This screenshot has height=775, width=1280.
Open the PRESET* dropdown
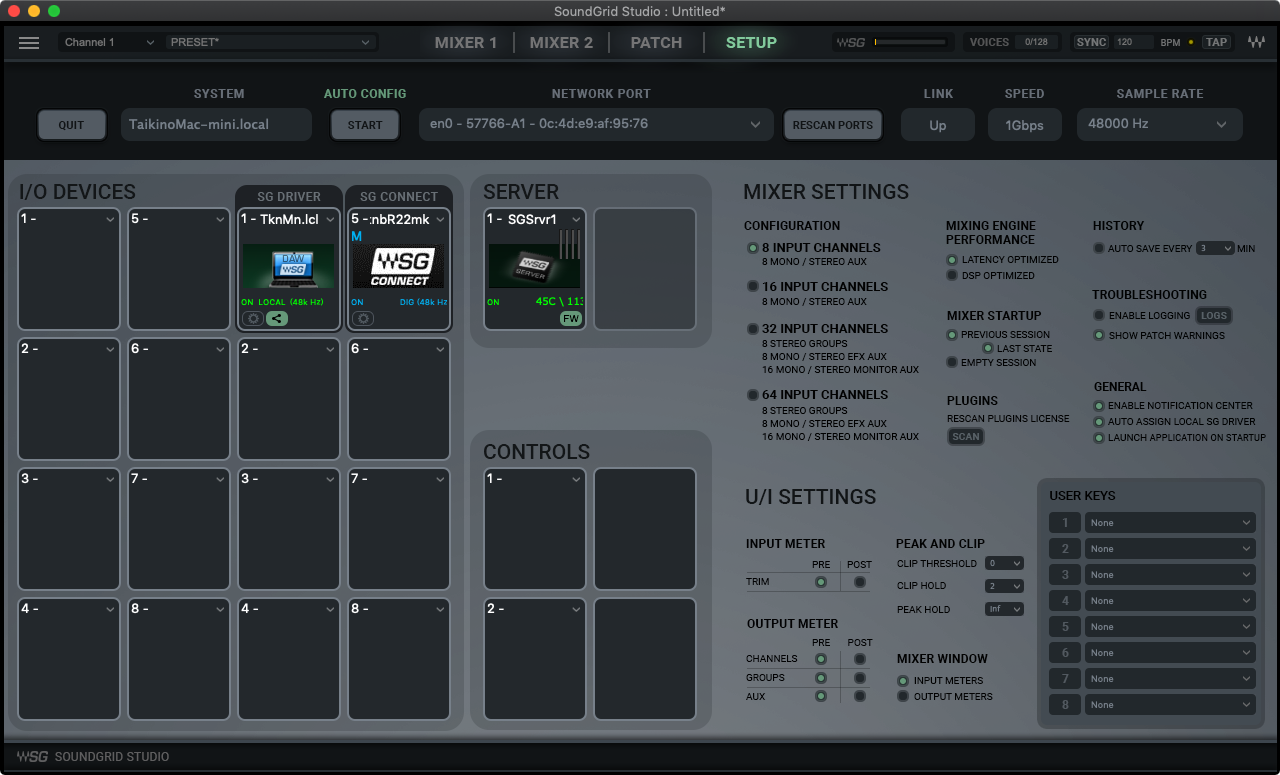coord(270,42)
